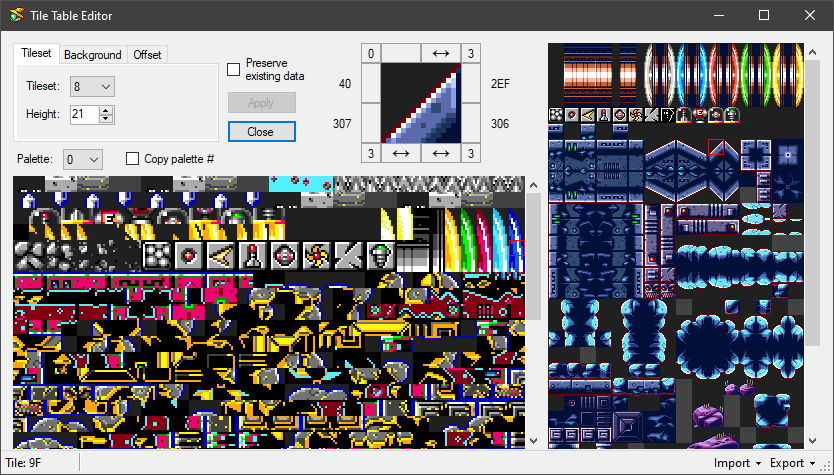
Task: Click the red-outlined blue tile in graphics panel
Action: coord(517,248)
